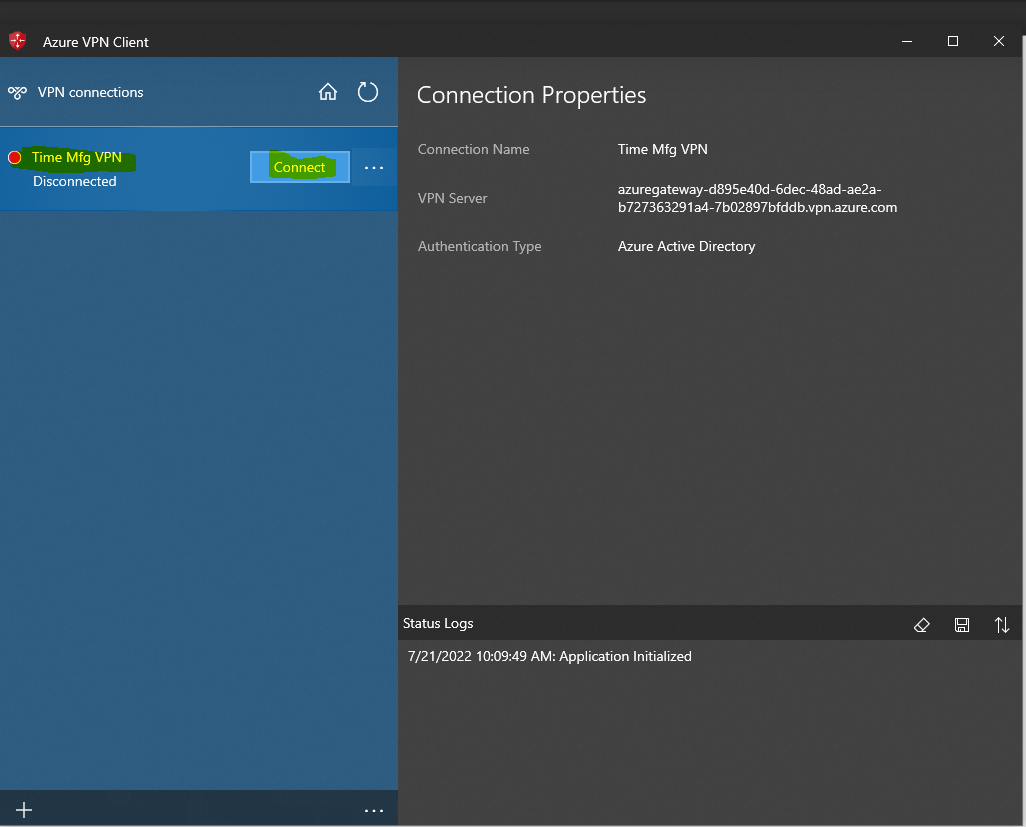Click 'Application Initialized' log entry

(550, 656)
